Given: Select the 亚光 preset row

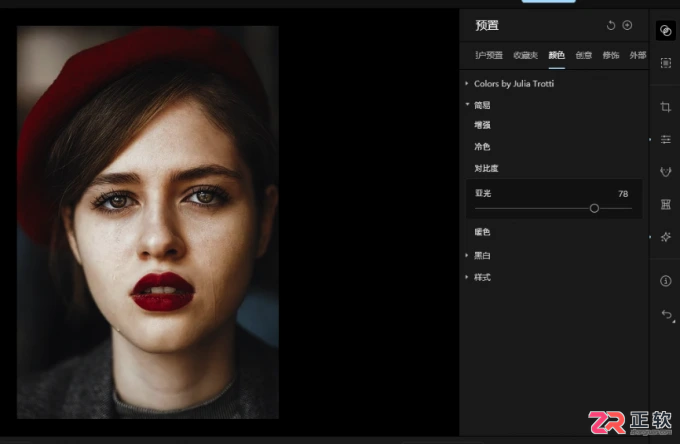Looking at the screenshot, I should pos(554,198).
